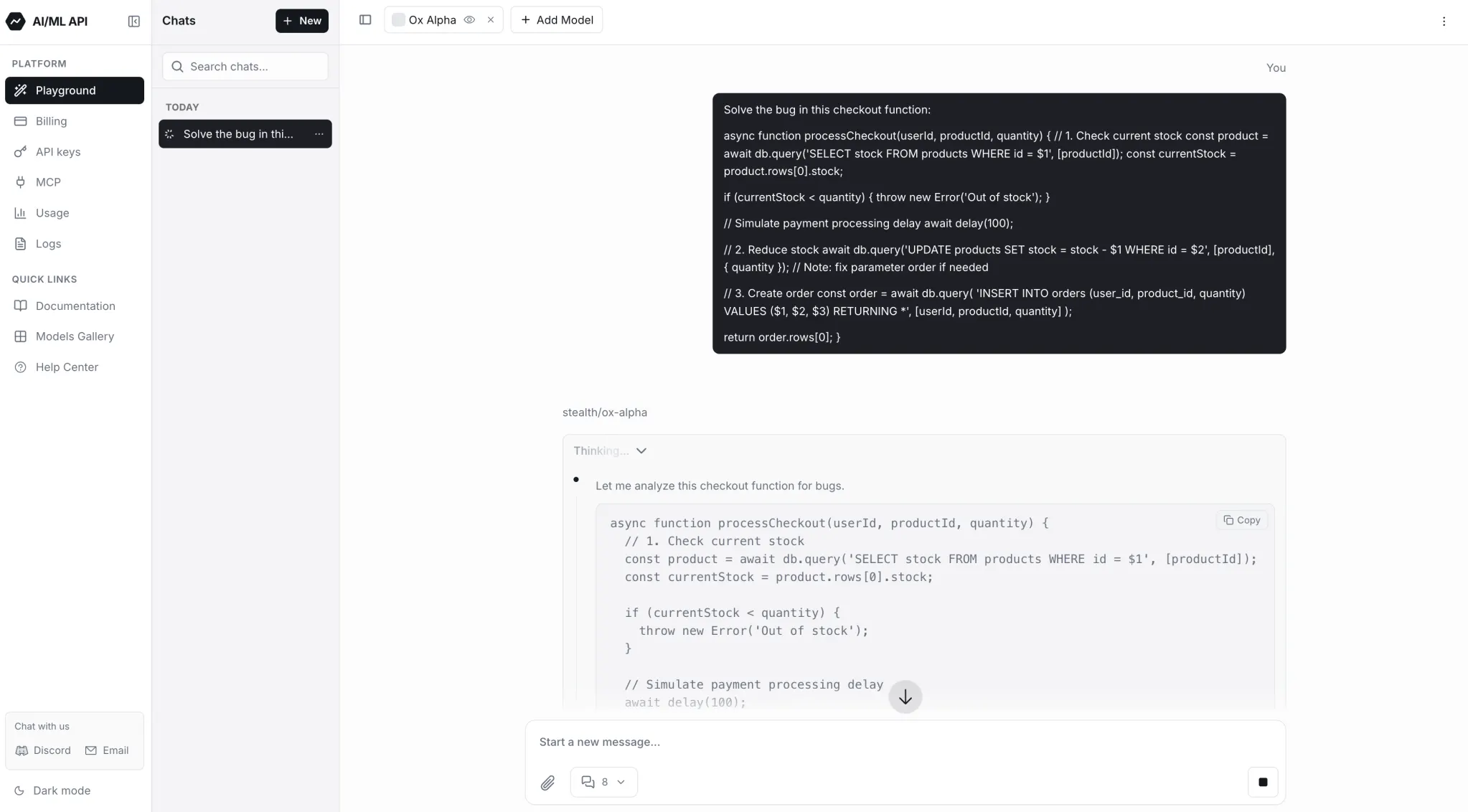Viewport: 1468px width, 812px height.
Task: Open the Playground page
Action: pos(75,90)
